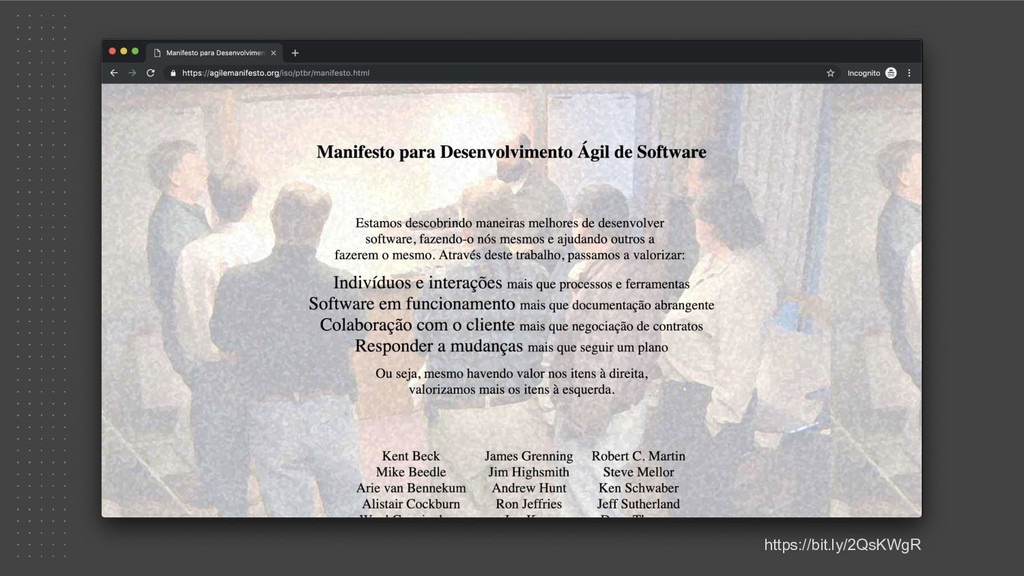Click the name Alistair Cockburn
The height and width of the screenshot is (576, 1024).
[411, 504]
